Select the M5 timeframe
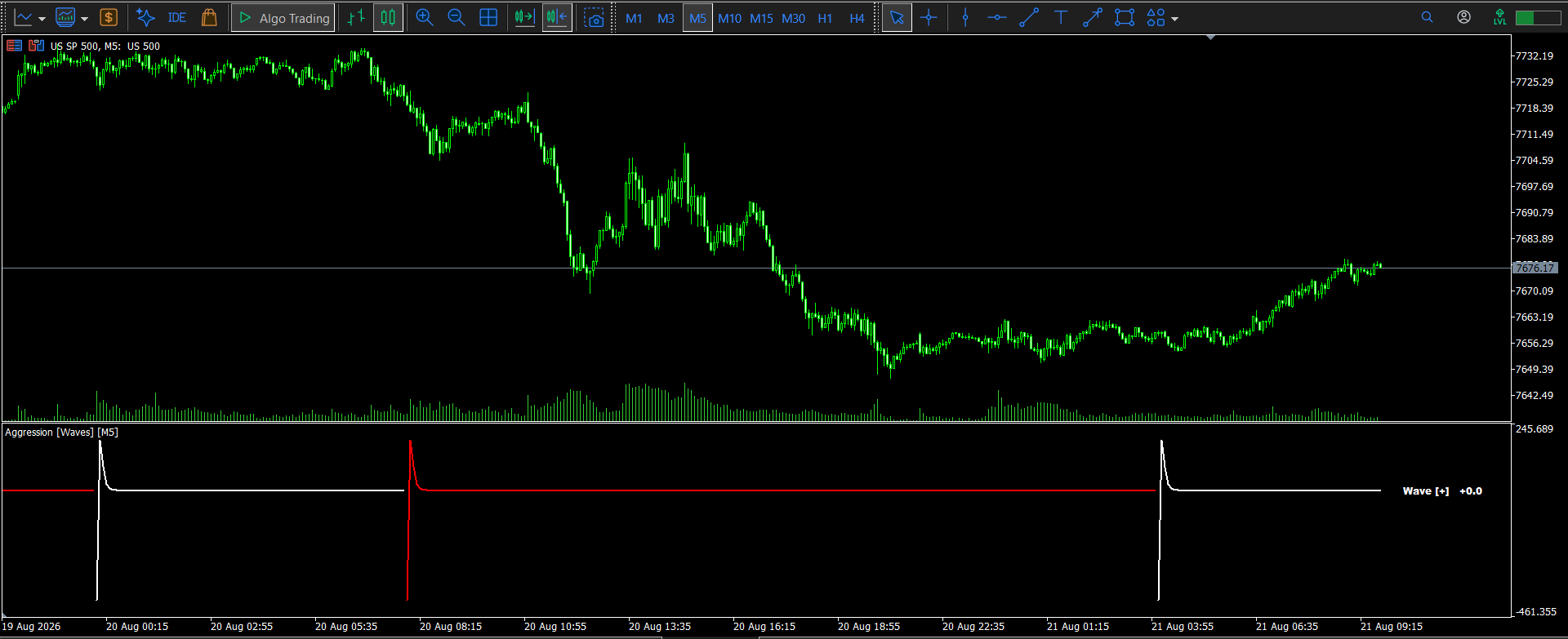Screen dimensions: 1568x639 coord(697,19)
